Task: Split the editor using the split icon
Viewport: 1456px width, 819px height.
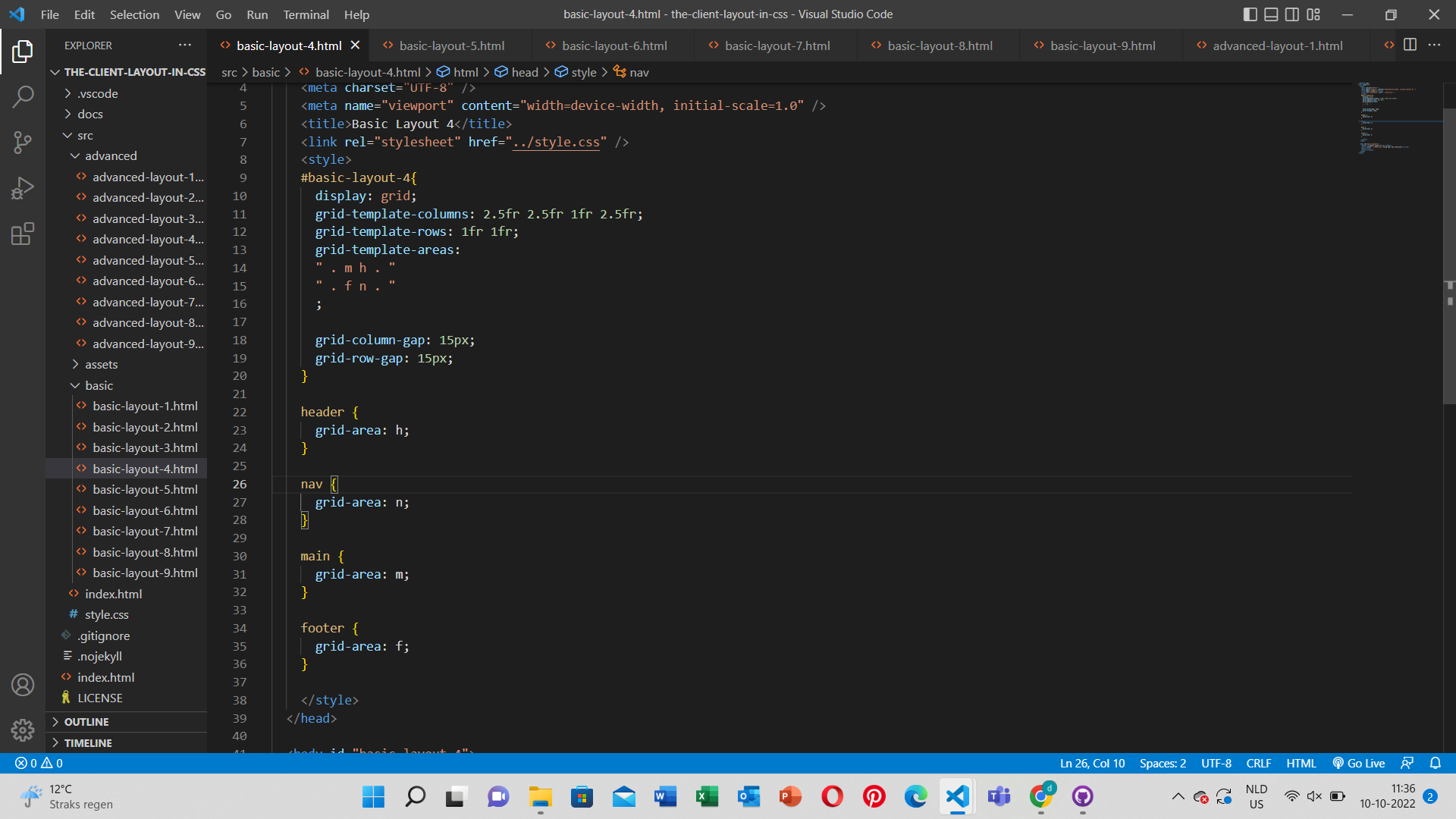Action: pyautogui.click(x=1410, y=45)
